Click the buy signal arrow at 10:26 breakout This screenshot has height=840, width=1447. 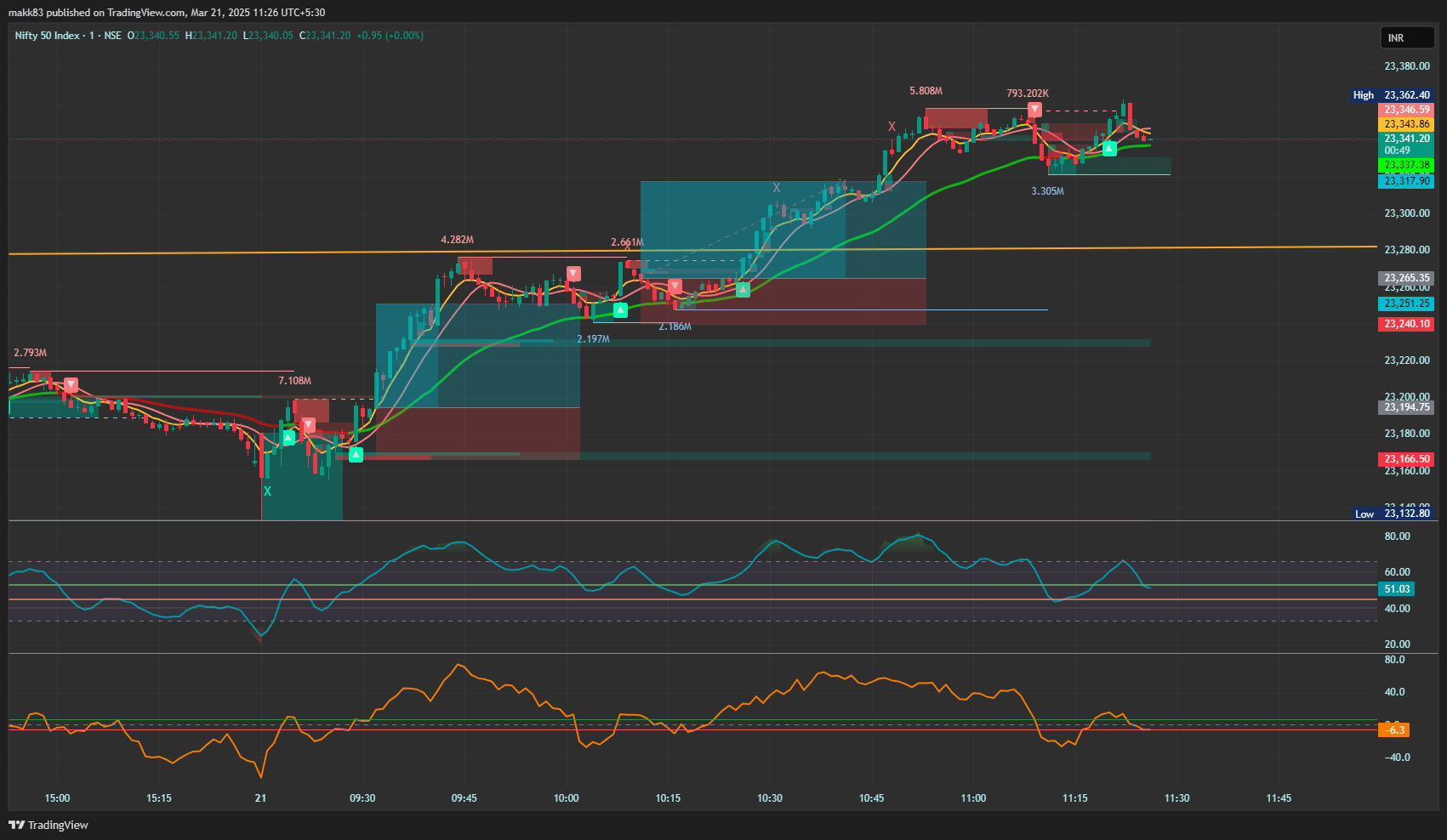(743, 290)
